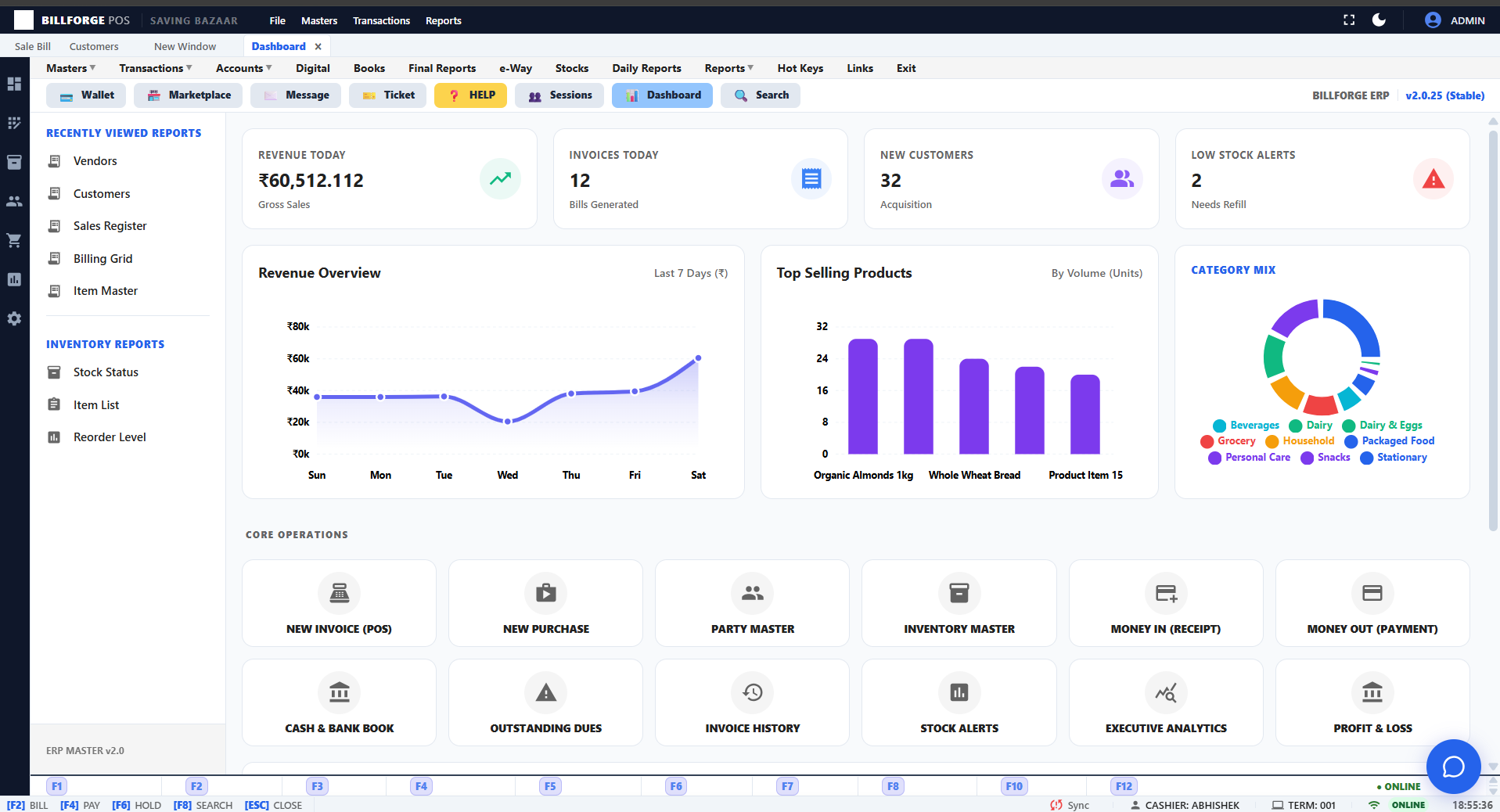Switch to the Customers tab
Image resolution: width=1500 pixels, height=812 pixels.
(x=93, y=46)
